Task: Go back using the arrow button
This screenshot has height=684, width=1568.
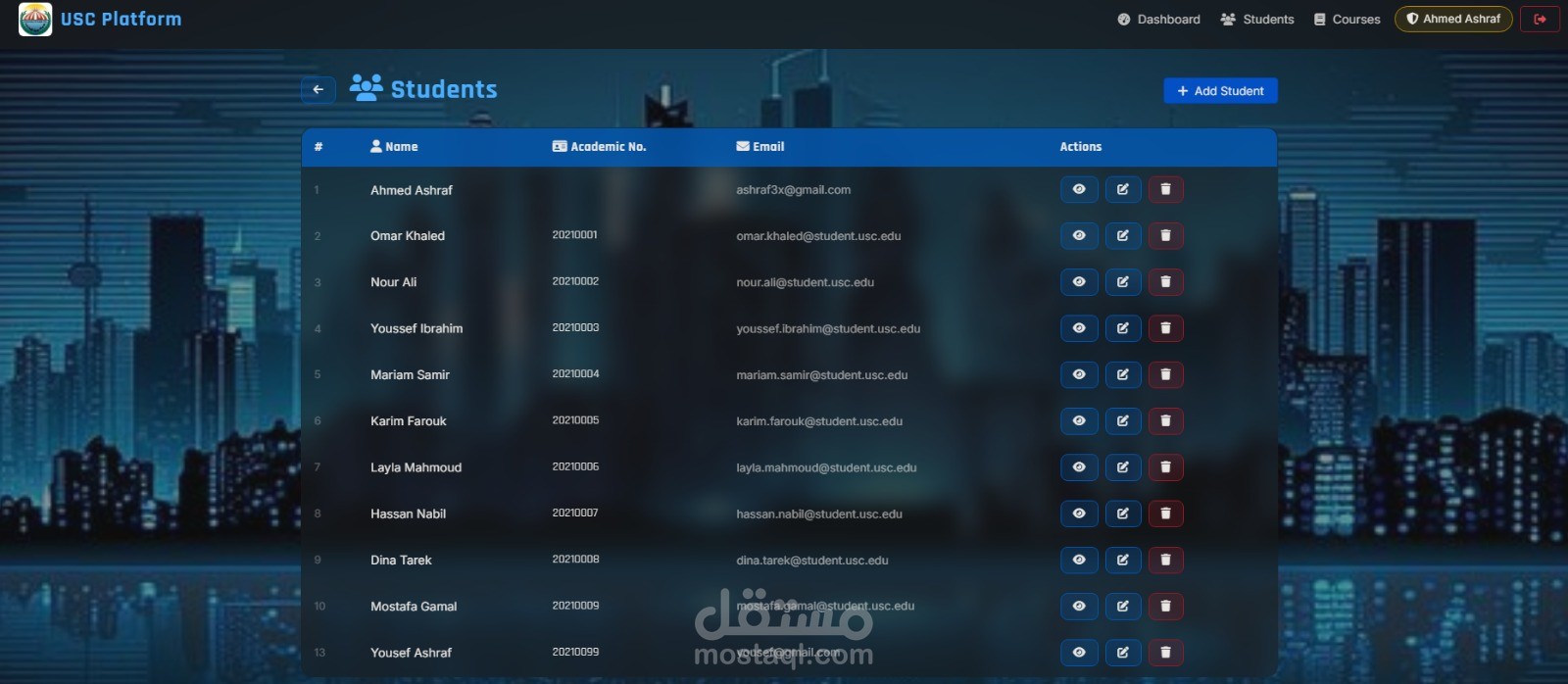Action: 318,89
